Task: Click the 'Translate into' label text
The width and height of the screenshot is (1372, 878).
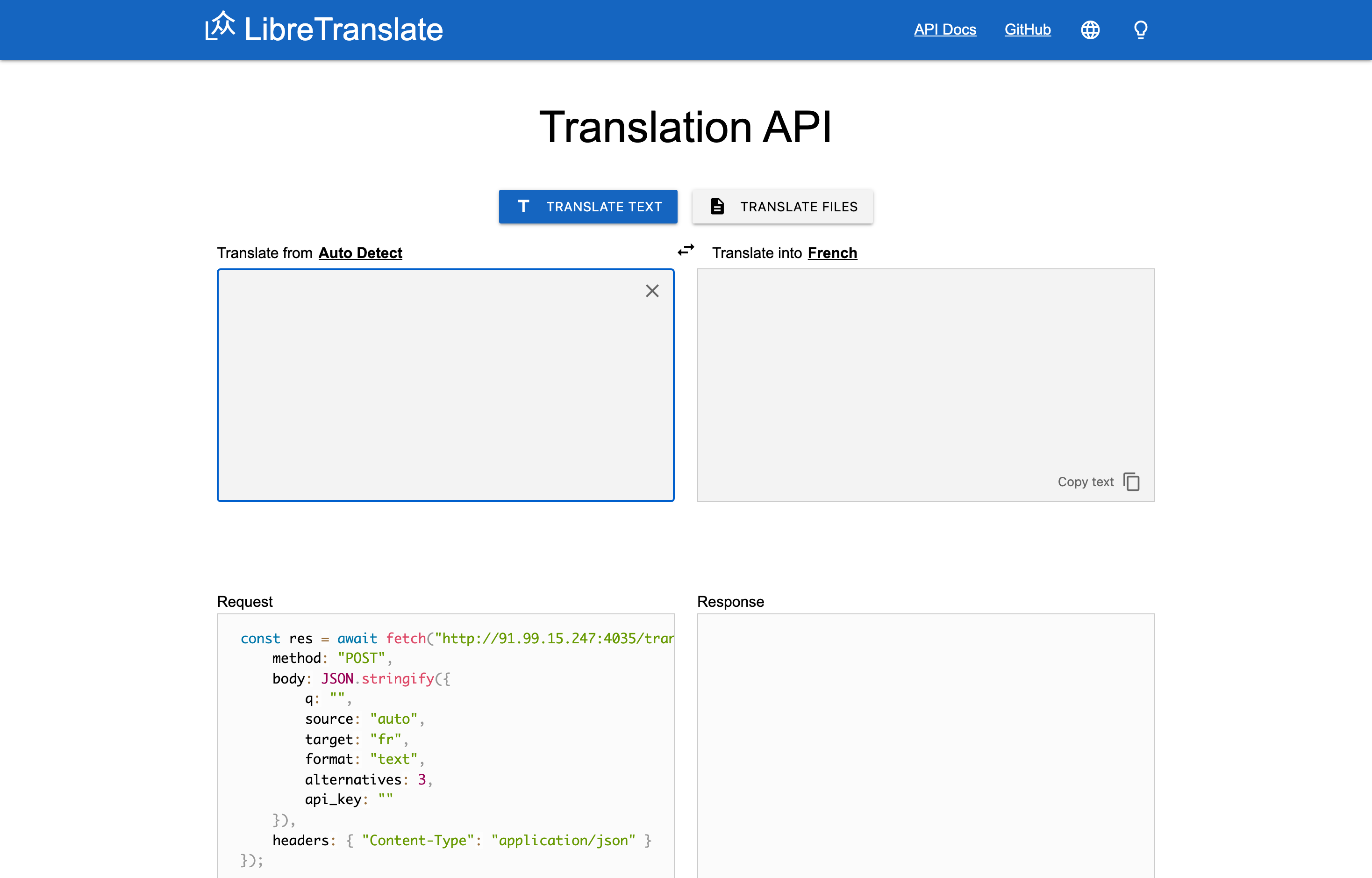Action: (x=757, y=252)
